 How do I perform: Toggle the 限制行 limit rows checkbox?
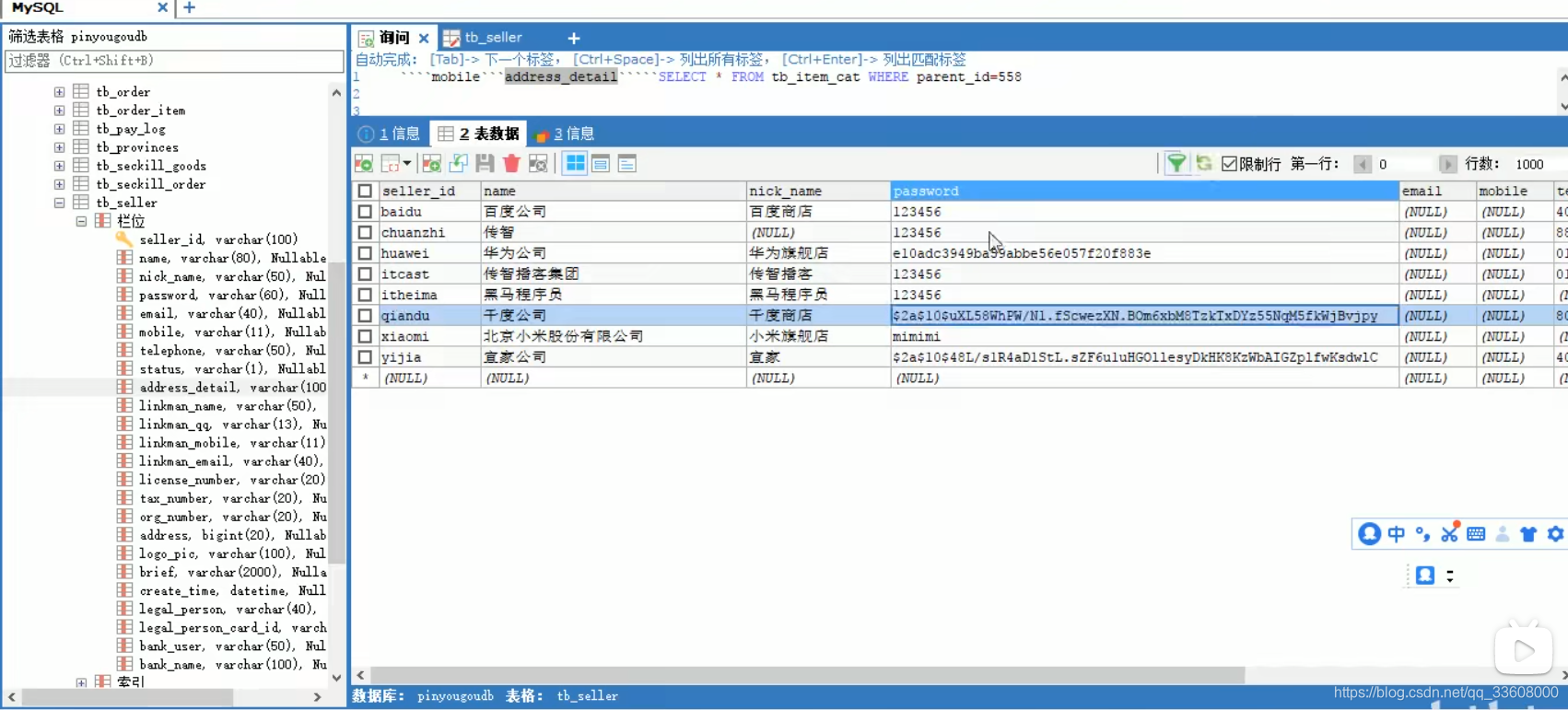coord(1229,163)
